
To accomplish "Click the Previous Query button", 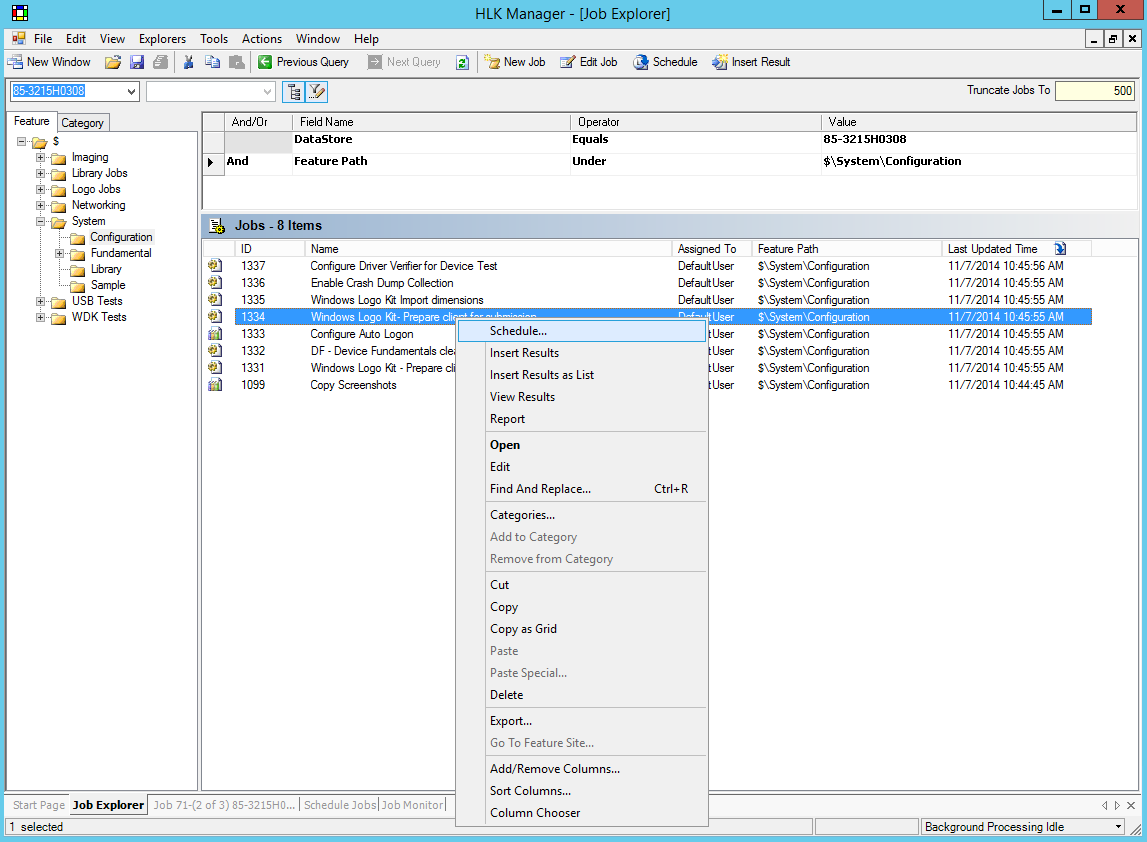I will [x=304, y=62].
